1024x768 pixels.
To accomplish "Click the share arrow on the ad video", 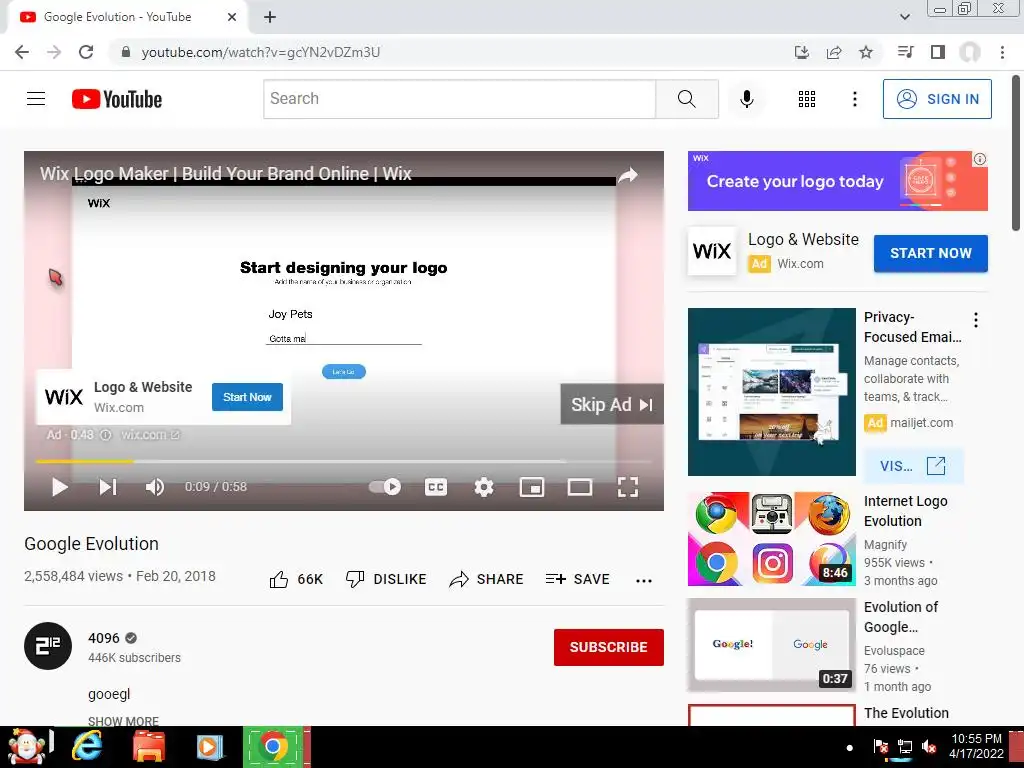I will 628,175.
